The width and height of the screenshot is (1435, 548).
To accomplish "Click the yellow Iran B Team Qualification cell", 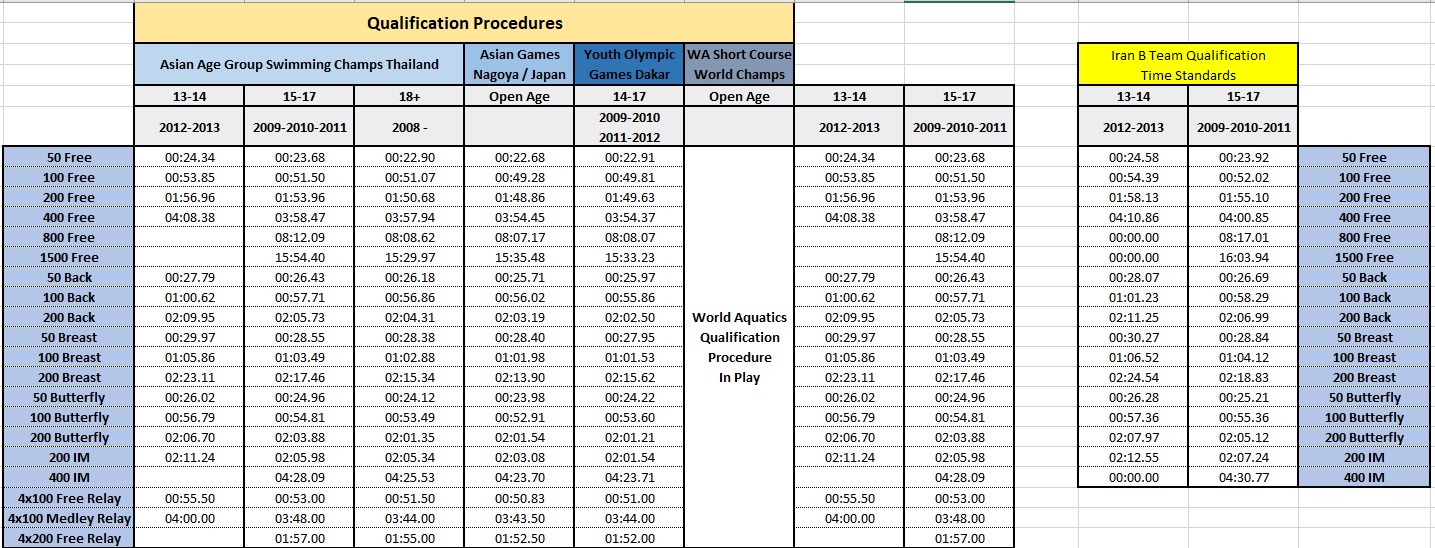I will 1188,64.
